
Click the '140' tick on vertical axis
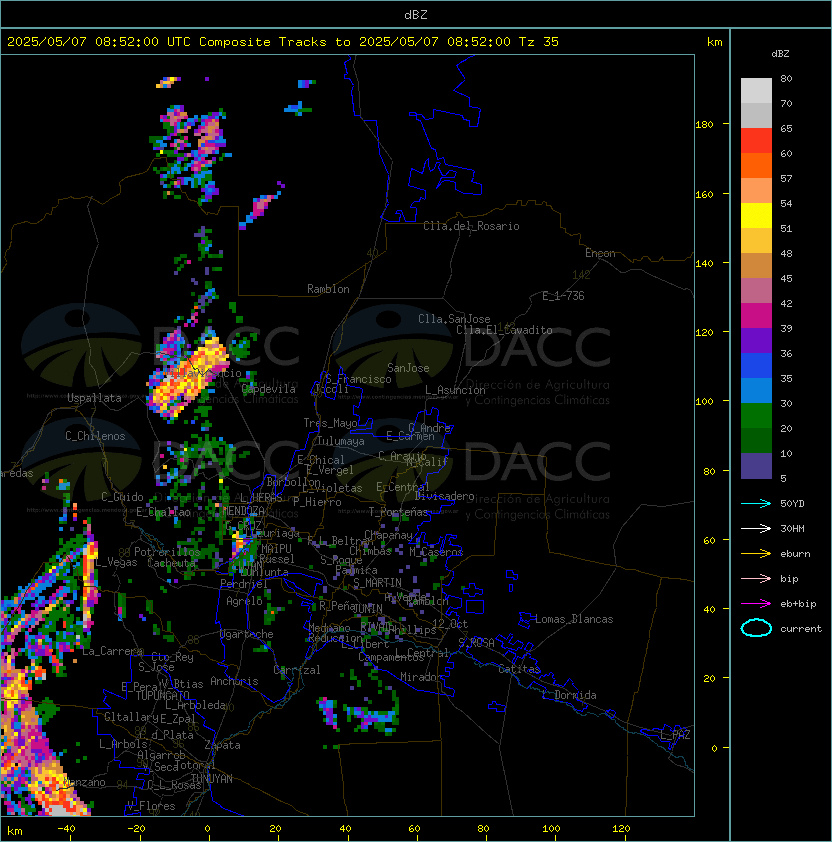(x=704, y=264)
